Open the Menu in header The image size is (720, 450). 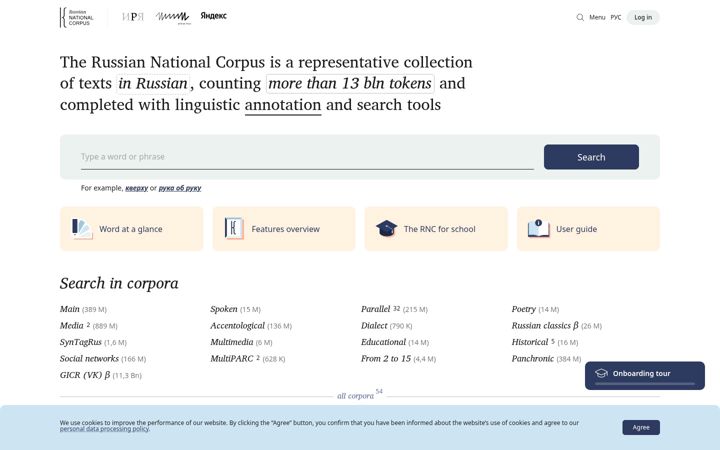(x=597, y=17)
